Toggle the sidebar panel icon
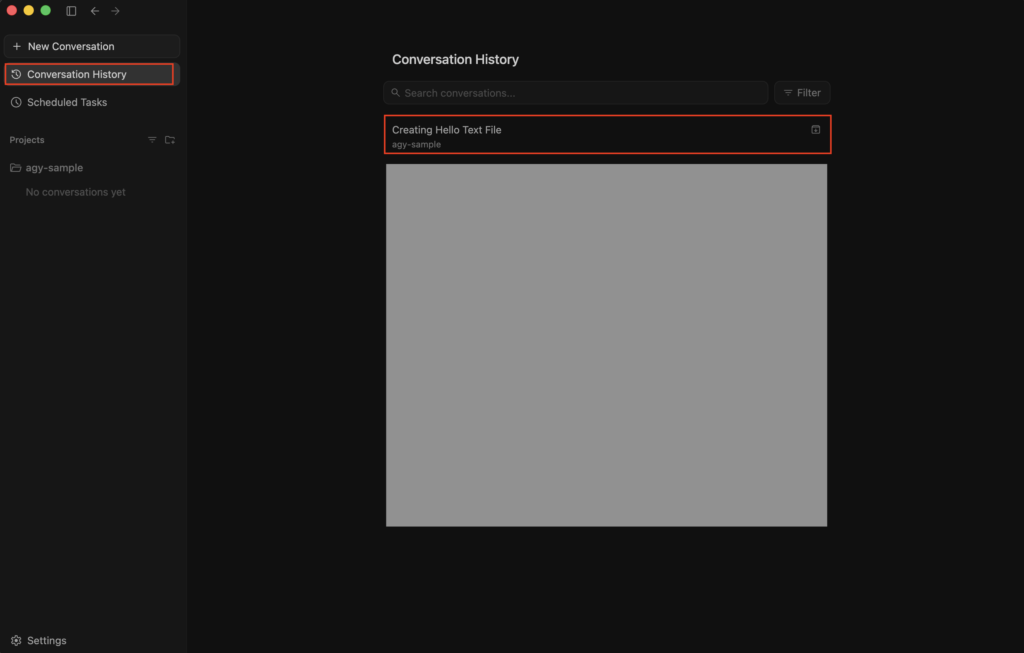 pyautogui.click(x=71, y=11)
